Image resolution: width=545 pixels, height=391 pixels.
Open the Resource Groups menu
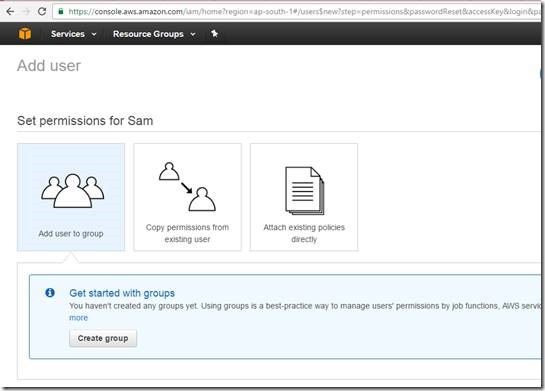[148, 34]
